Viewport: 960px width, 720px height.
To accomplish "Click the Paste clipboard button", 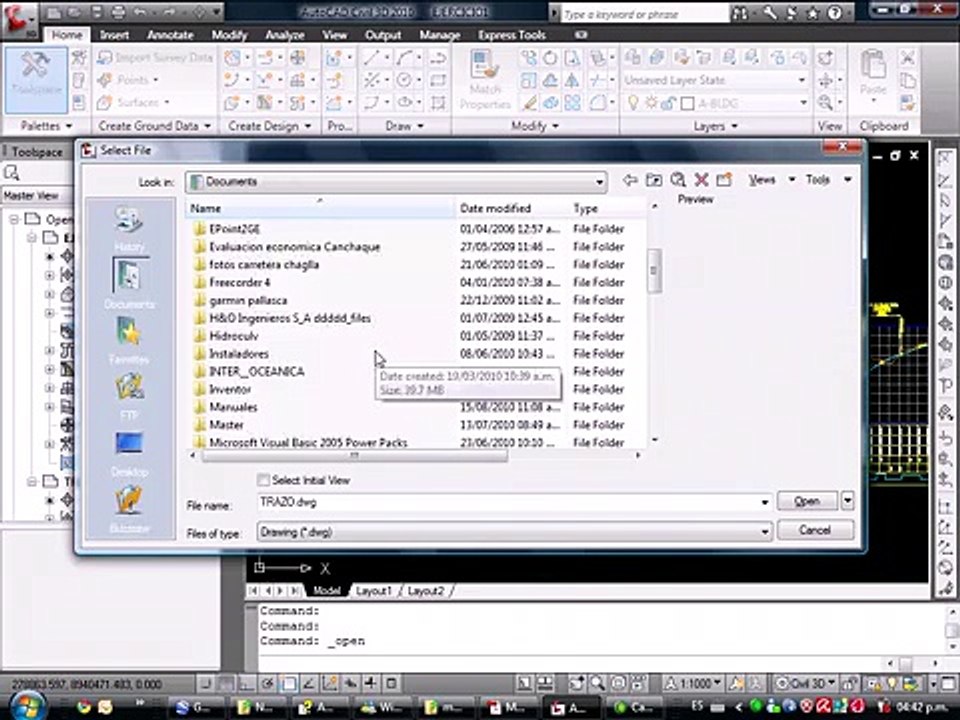I will 873,73.
